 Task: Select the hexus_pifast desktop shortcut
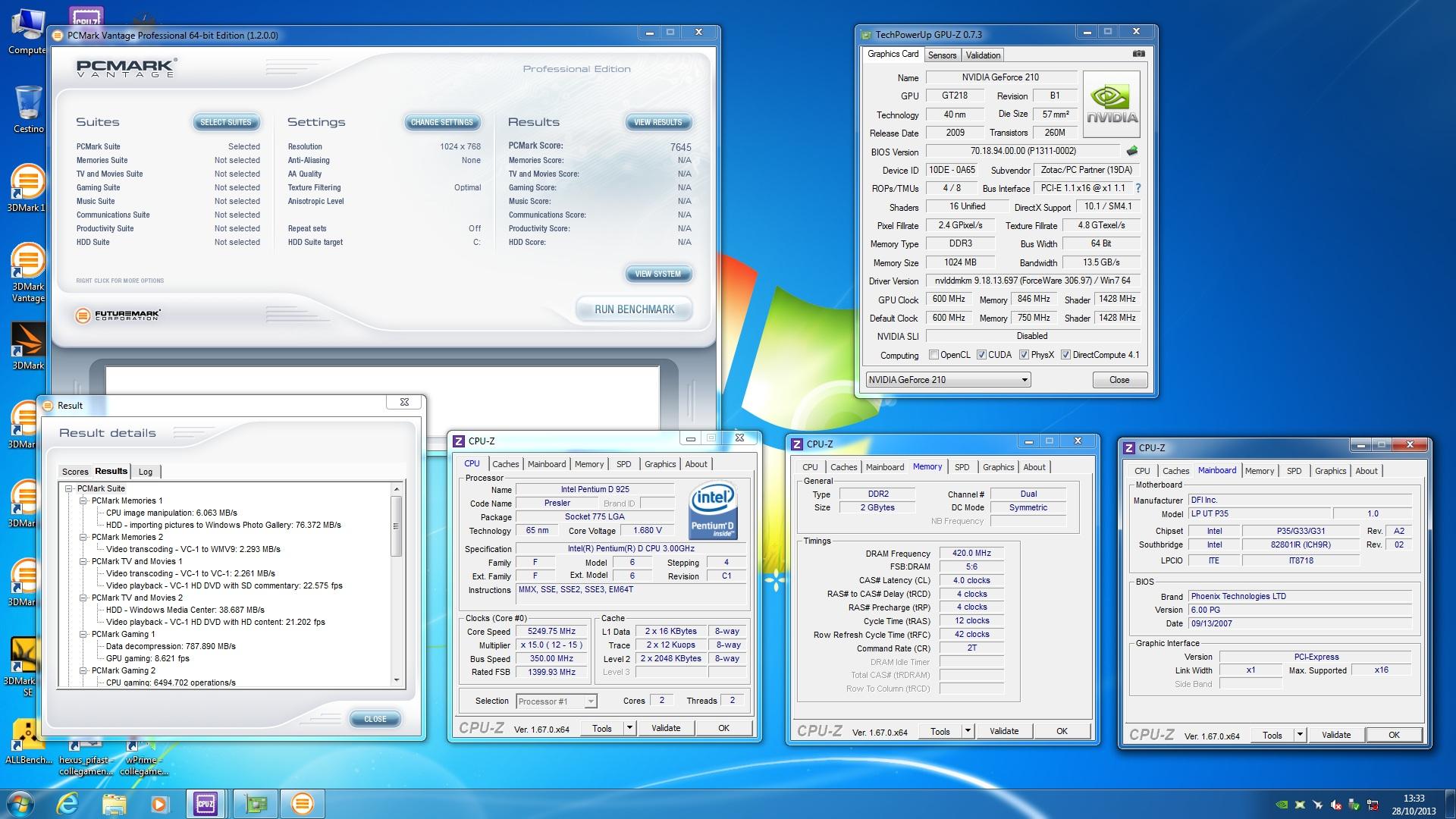point(86,759)
